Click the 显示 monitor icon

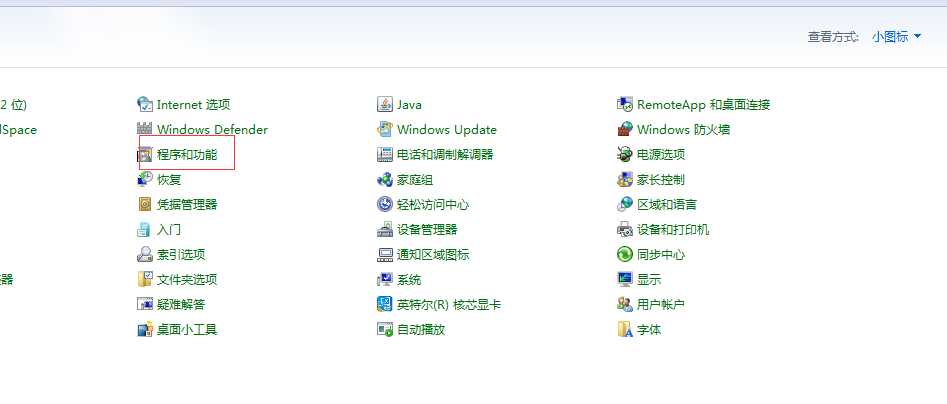(624, 279)
